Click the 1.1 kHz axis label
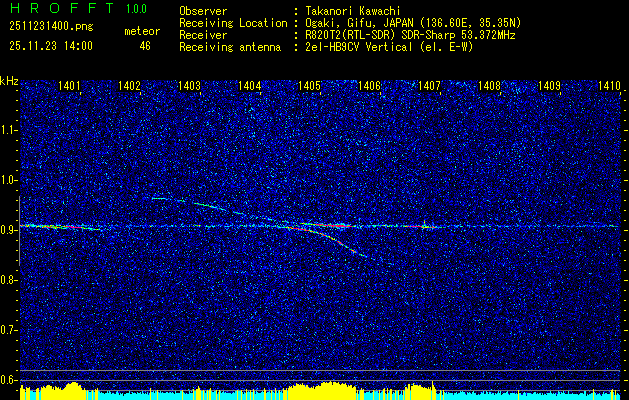 tap(9, 130)
